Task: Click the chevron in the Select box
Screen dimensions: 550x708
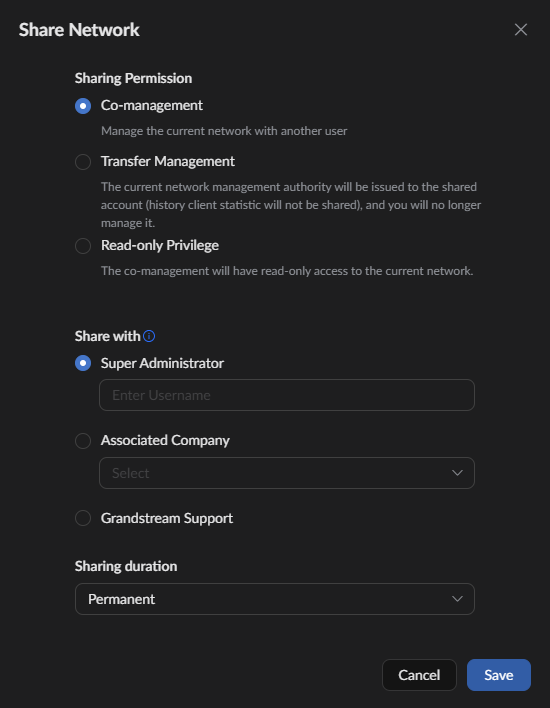Action: 457,473
